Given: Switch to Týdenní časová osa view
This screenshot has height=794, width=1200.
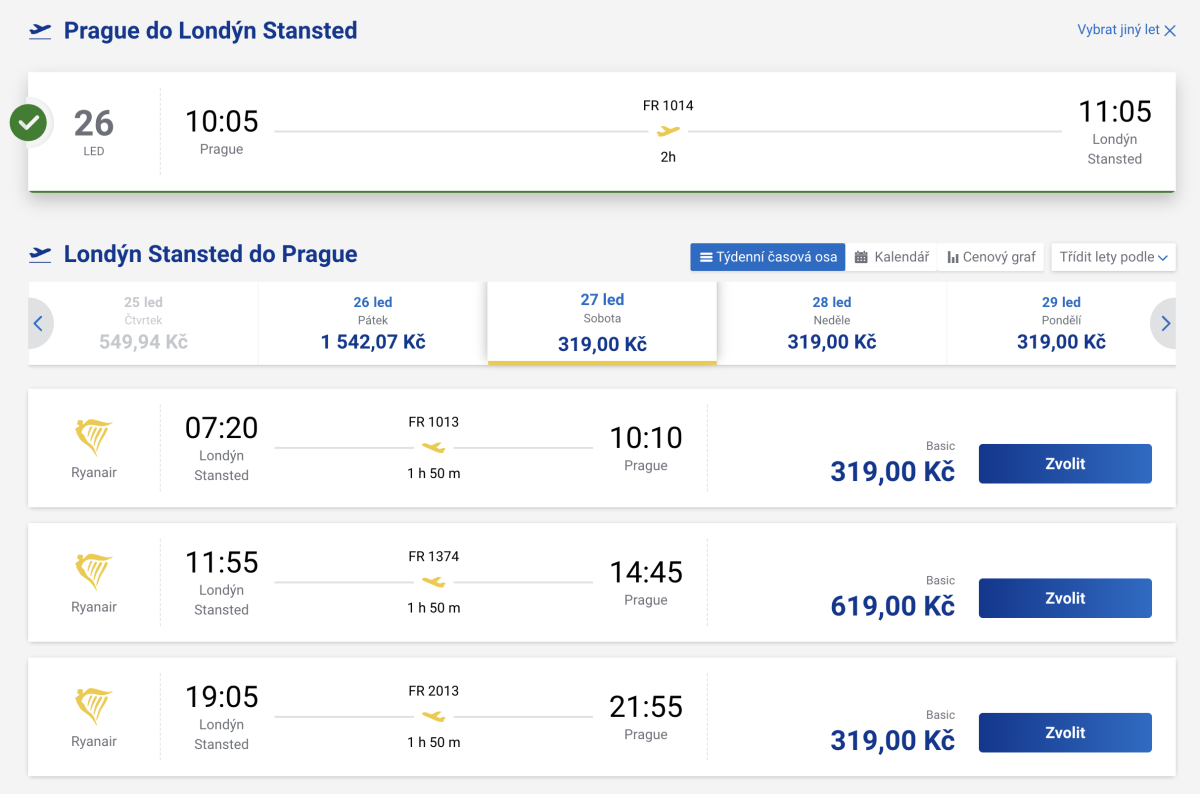Looking at the screenshot, I should (767, 257).
